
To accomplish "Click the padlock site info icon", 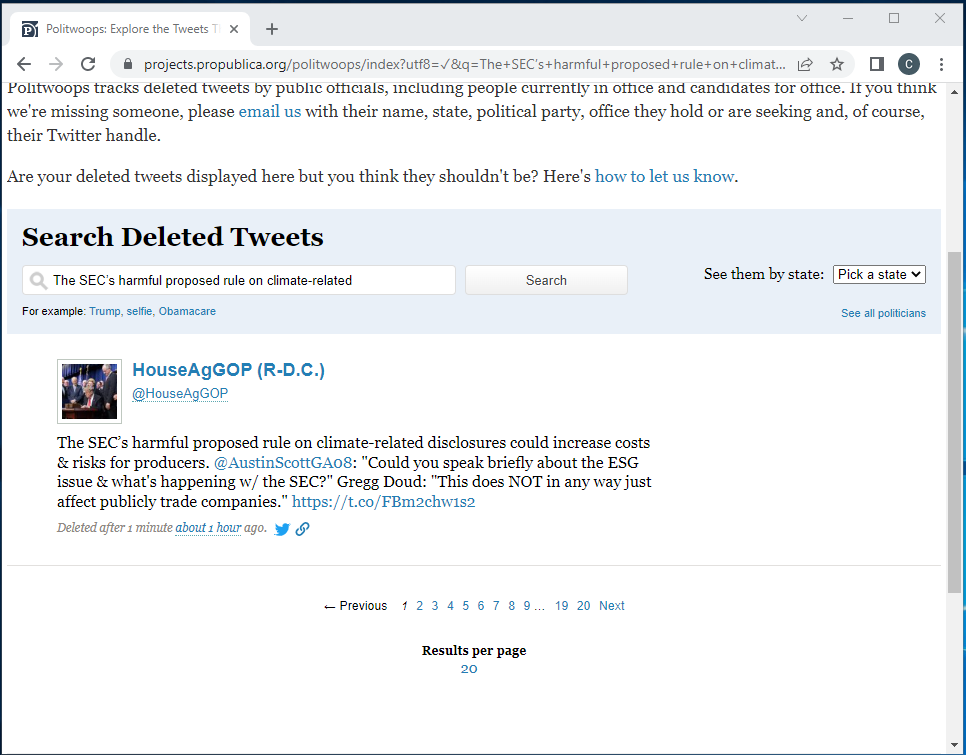I will point(128,64).
